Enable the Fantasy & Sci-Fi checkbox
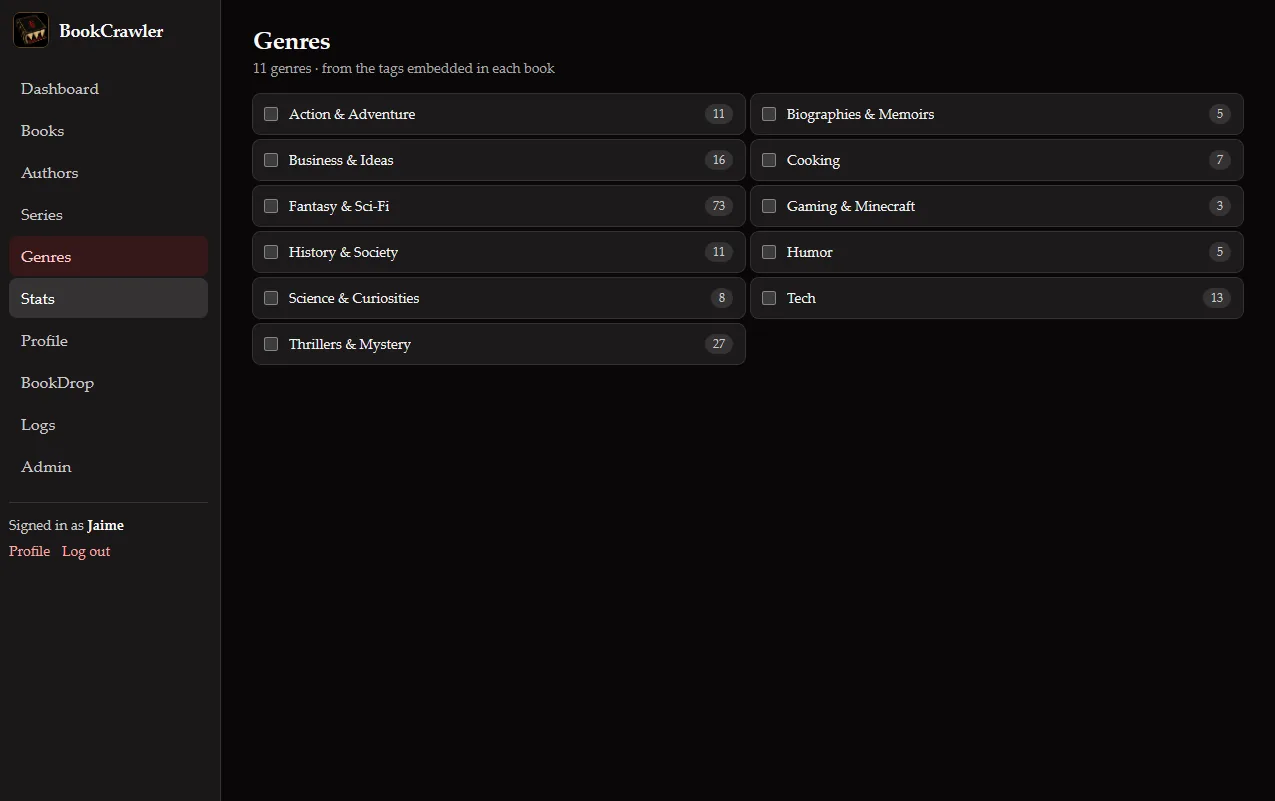This screenshot has width=1275, height=801. (271, 206)
